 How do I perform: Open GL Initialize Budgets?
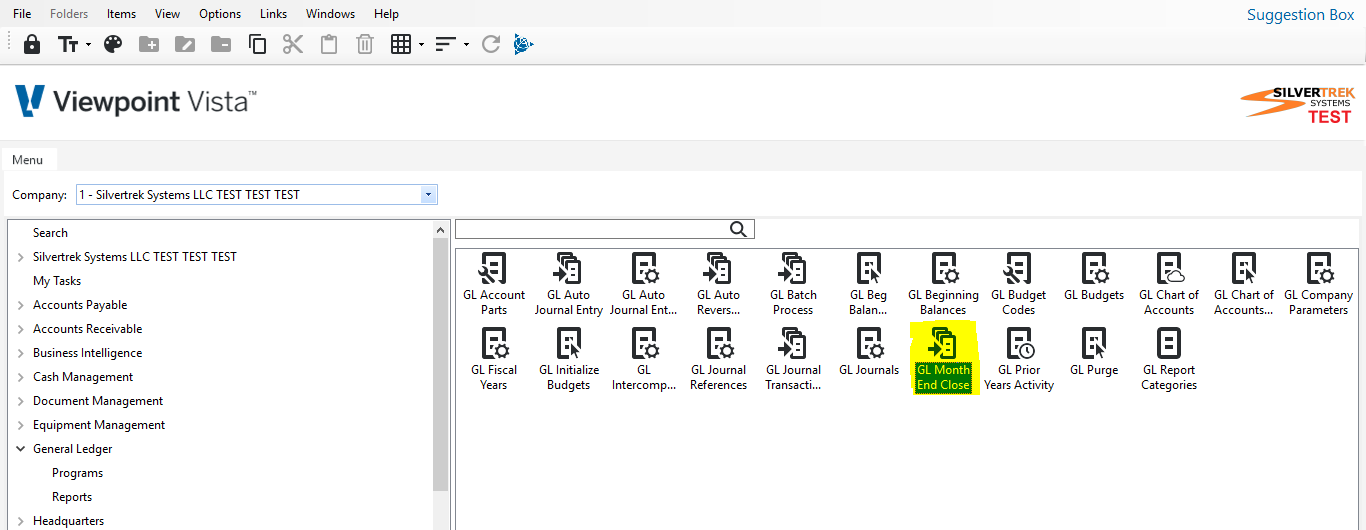[x=568, y=359]
